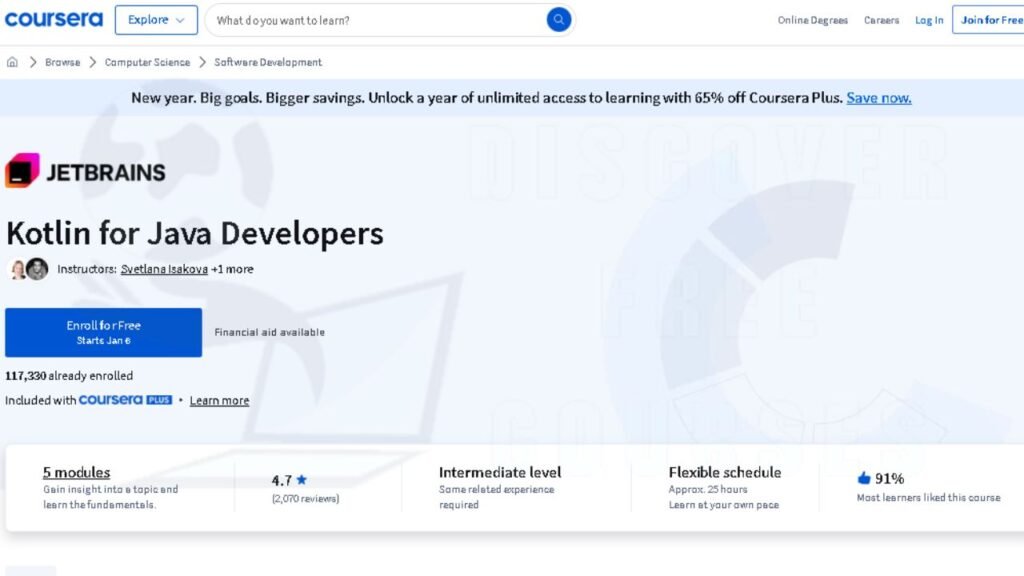Screen dimensions: 1024x576
Task: Show the '+1 more' instructors
Action: (232, 269)
